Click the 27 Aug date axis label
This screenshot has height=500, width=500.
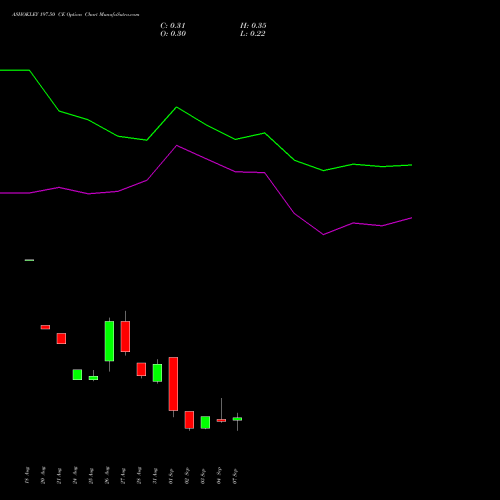[123, 475]
